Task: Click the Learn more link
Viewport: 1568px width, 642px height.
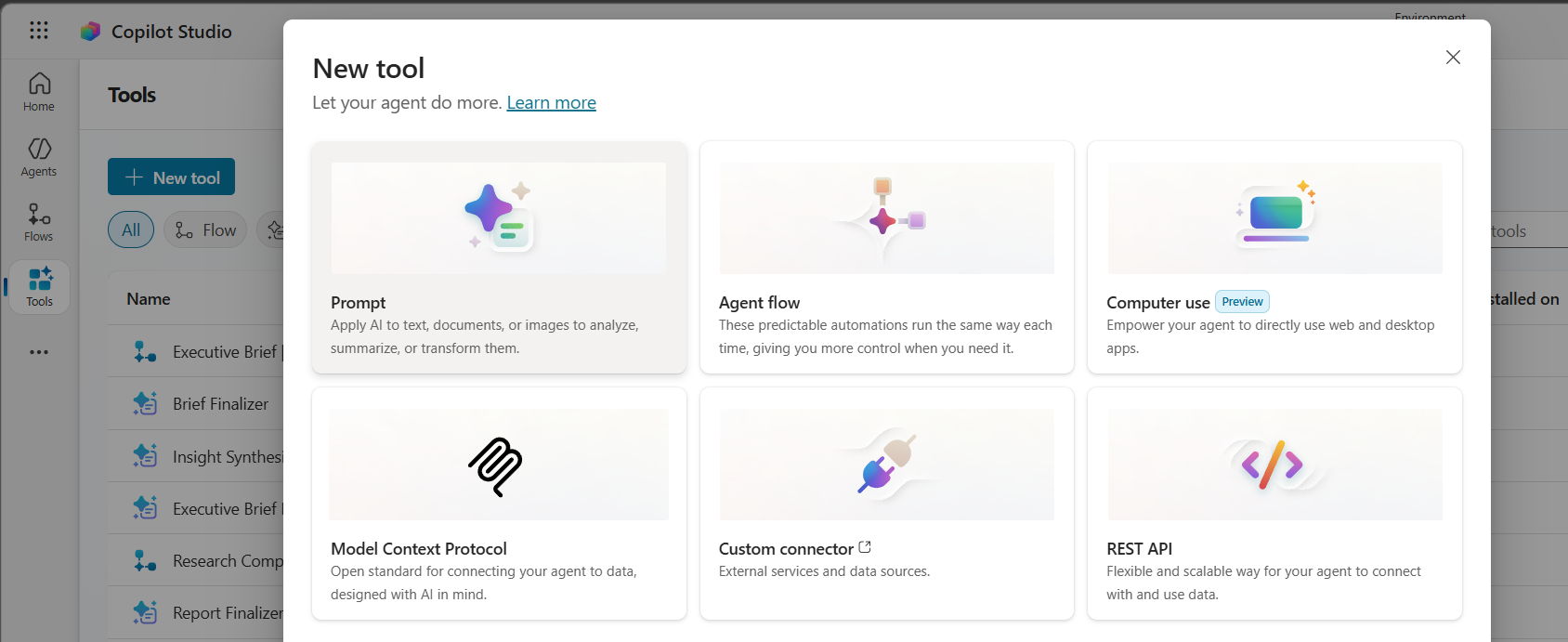Action: [x=551, y=103]
